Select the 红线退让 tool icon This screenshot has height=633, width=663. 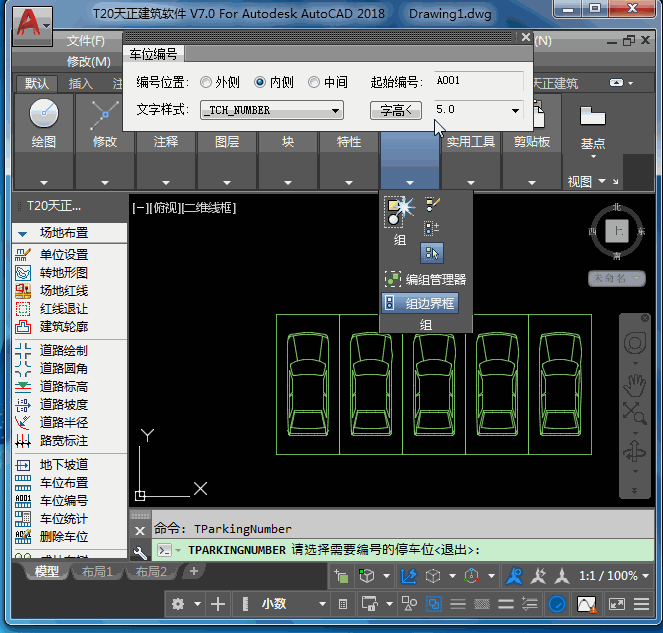(x=23, y=309)
